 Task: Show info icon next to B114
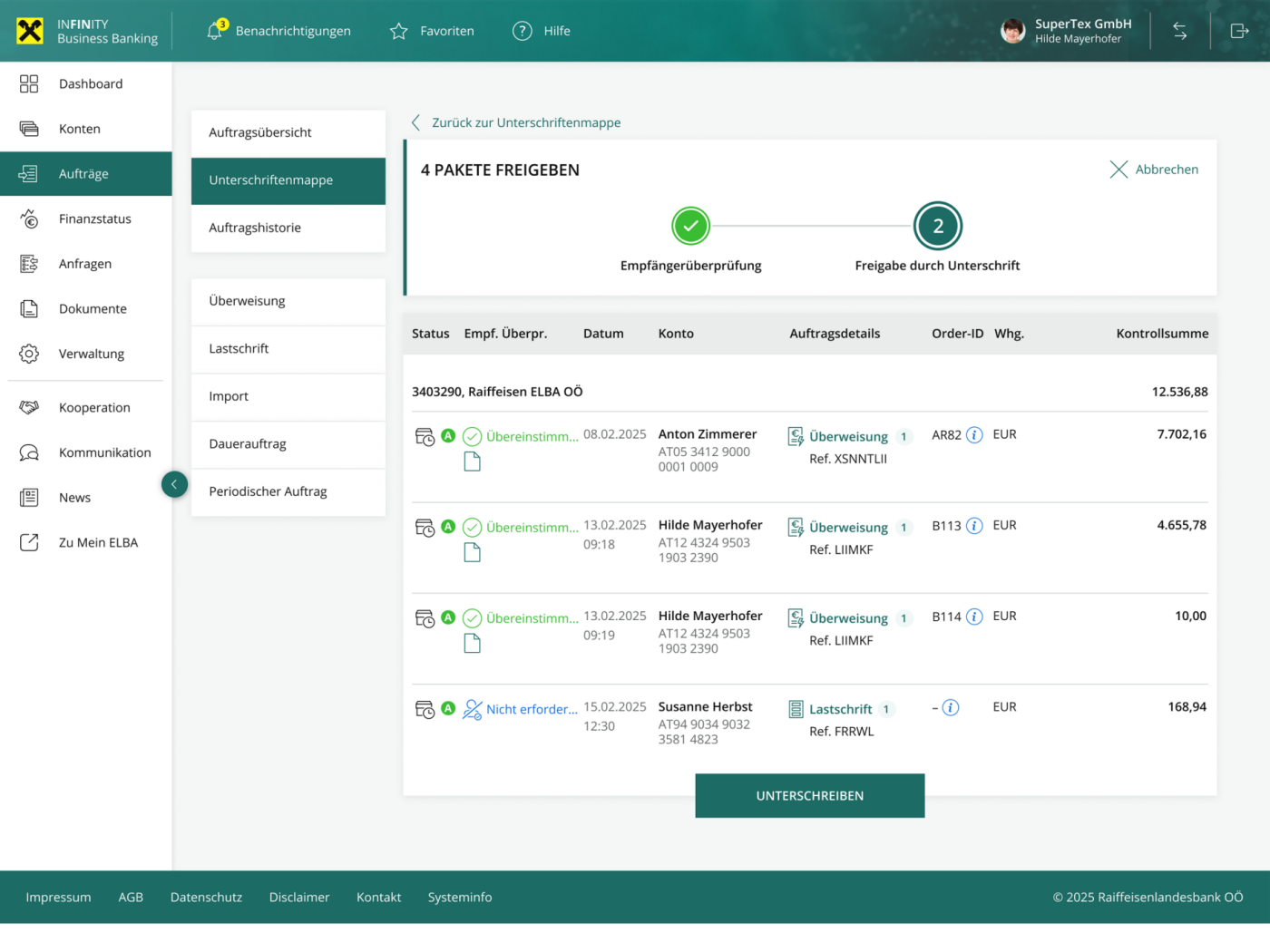click(x=974, y=617)
